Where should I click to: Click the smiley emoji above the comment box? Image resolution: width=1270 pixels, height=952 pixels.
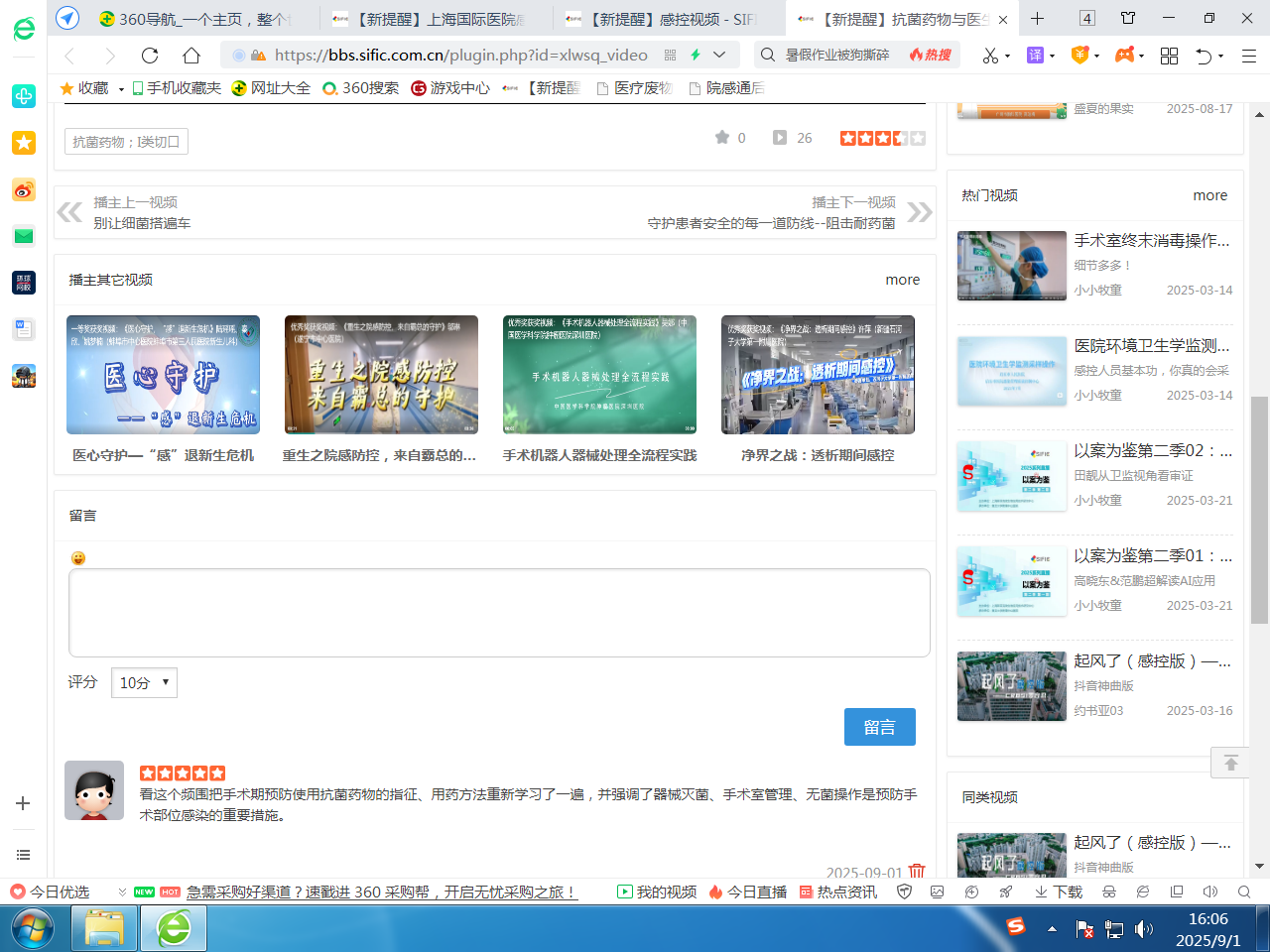tap(76, 558)
